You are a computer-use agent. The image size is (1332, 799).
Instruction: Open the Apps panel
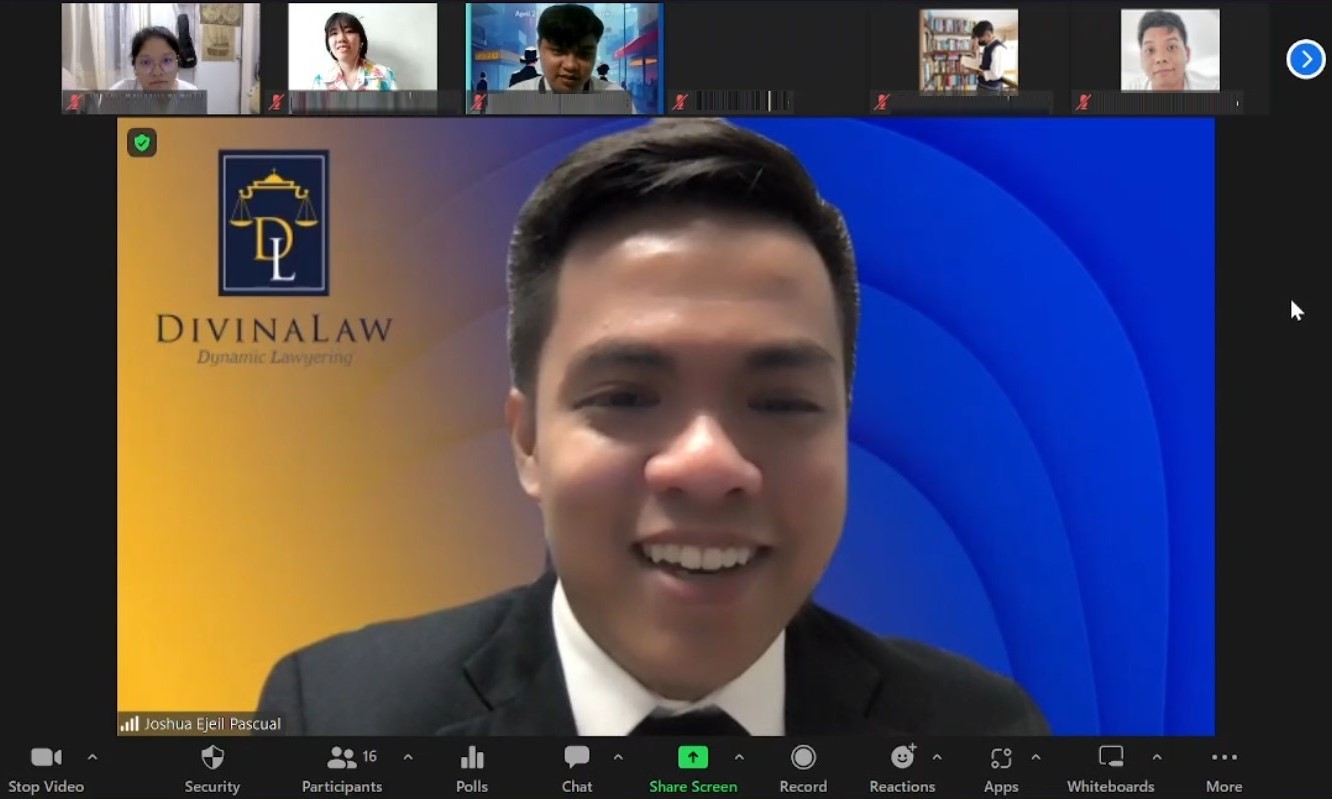(x=1000, y=757)
